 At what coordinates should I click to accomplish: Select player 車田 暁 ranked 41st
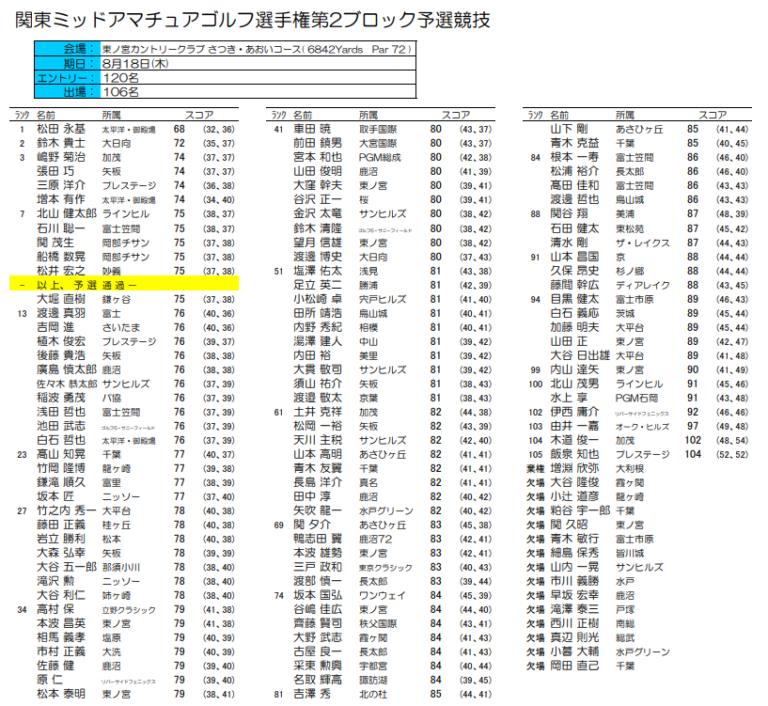click(x=311, y=129)
